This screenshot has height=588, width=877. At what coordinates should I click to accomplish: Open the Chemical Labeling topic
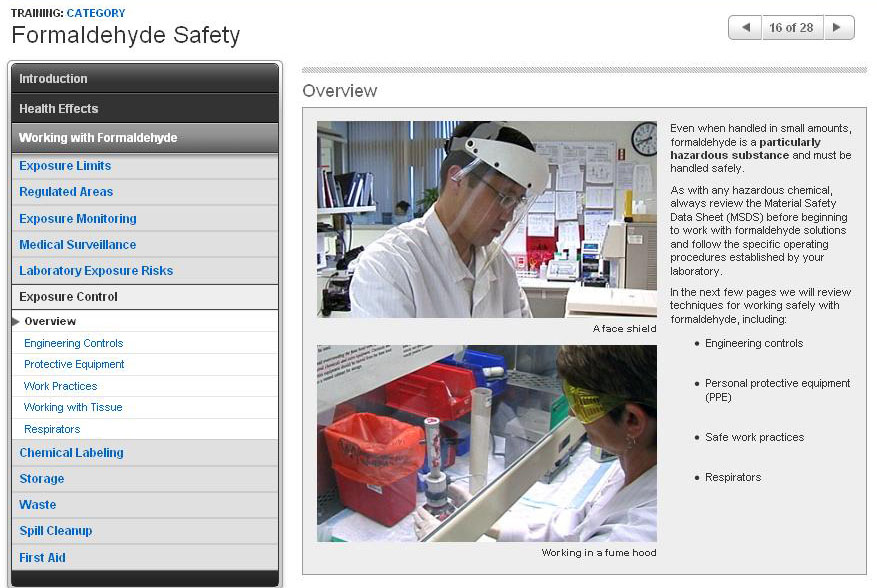point(71,453)
